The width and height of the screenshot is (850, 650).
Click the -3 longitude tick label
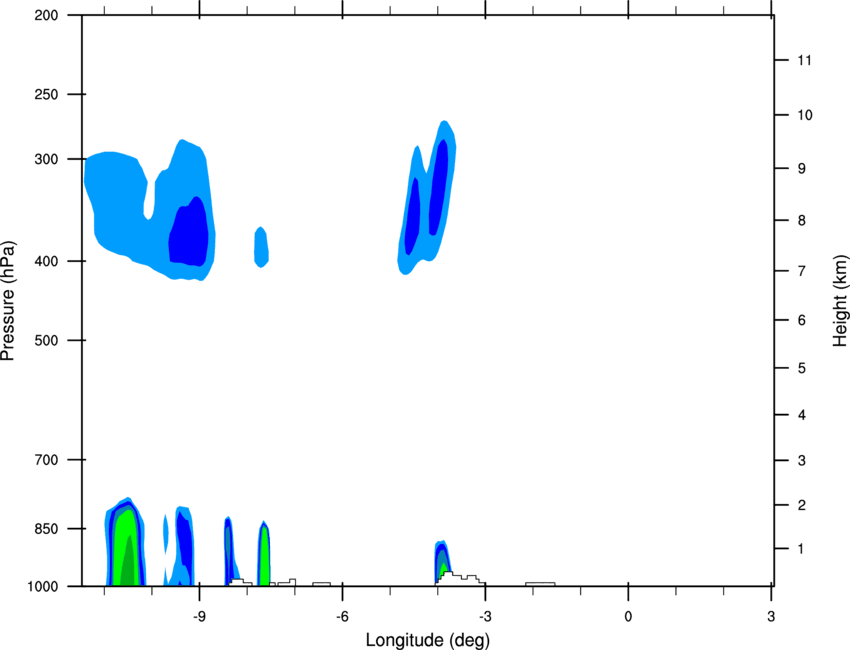485,617
